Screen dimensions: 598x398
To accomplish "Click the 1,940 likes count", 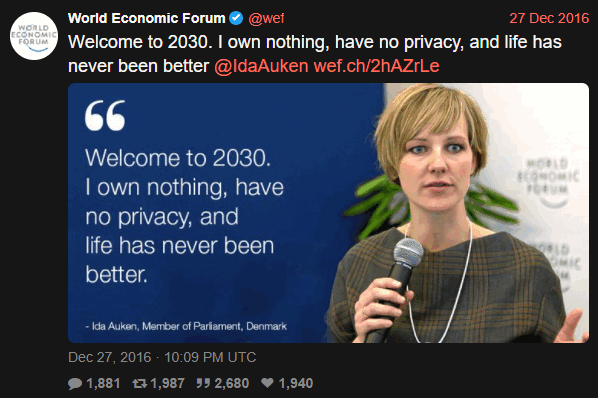I will pos(296,383).
